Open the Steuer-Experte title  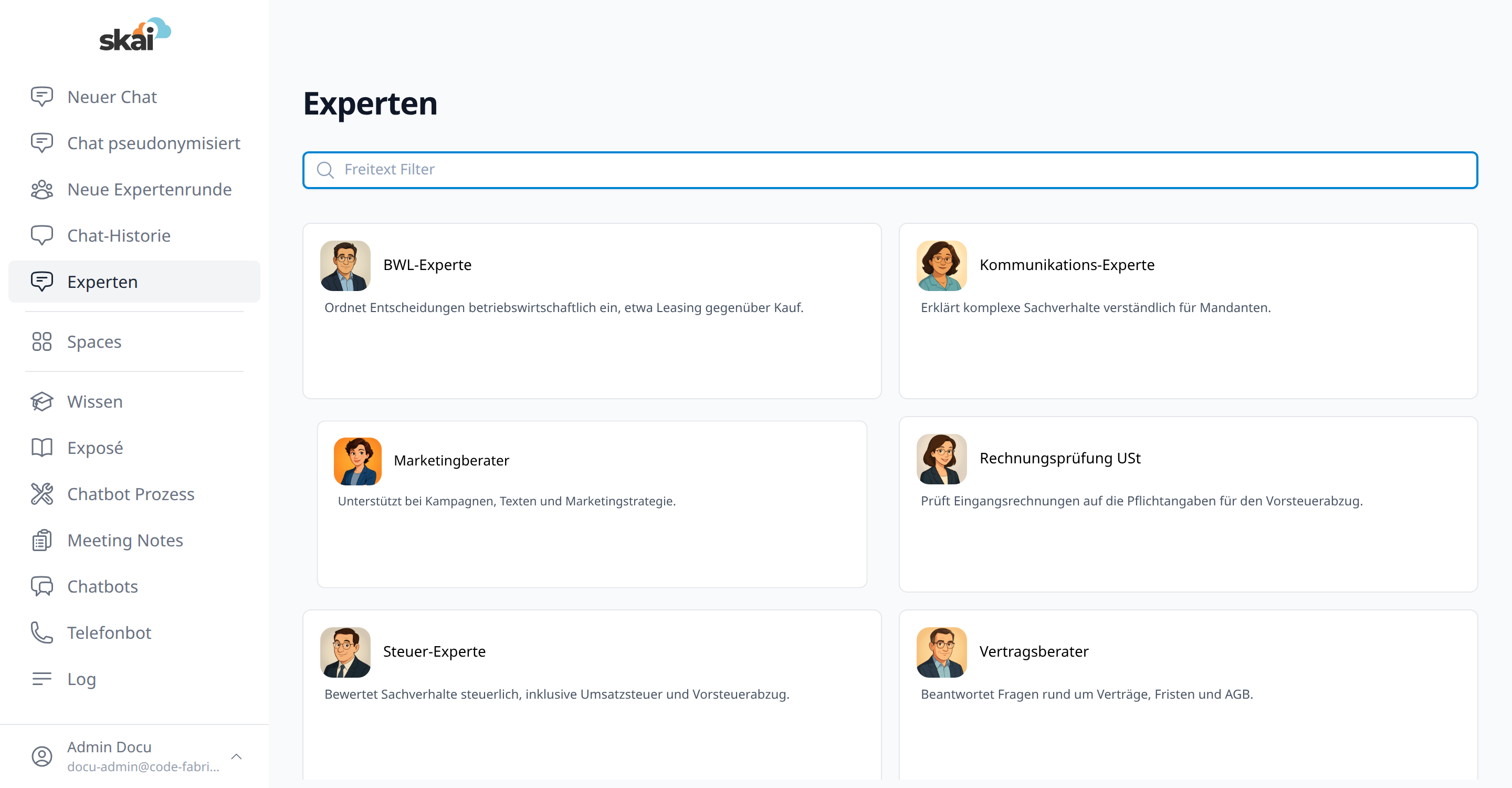tap(434, 651)
